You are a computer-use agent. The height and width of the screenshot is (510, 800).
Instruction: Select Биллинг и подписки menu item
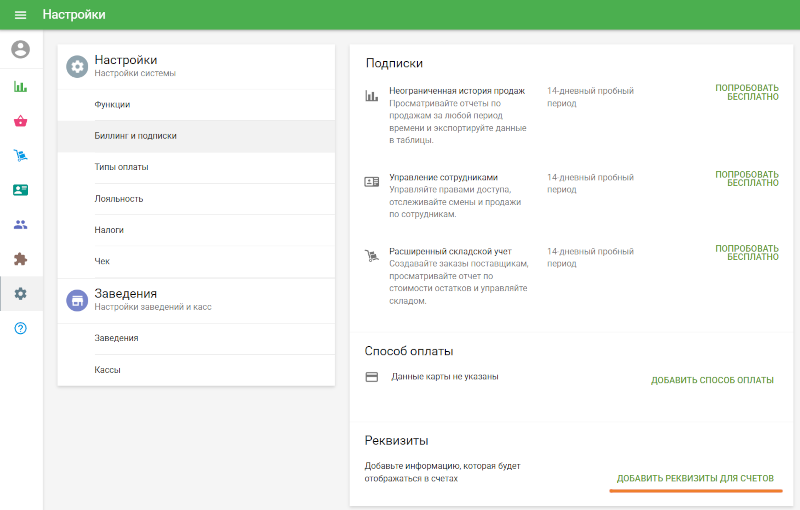pos(135,136)
